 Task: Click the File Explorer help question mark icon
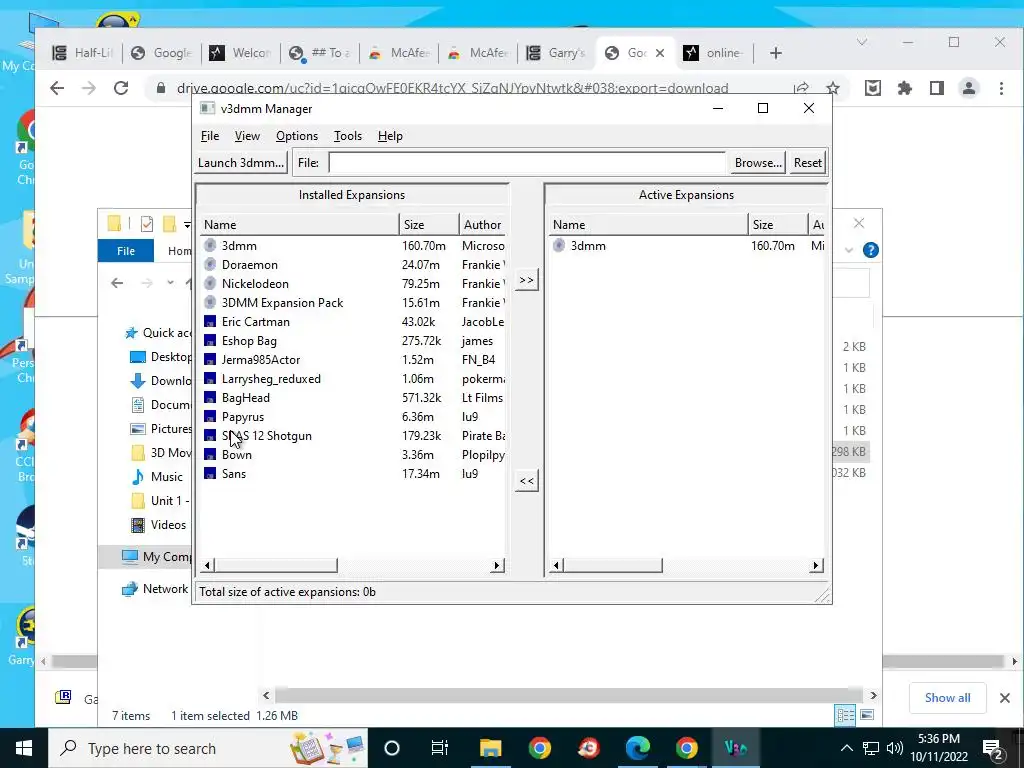870,250
